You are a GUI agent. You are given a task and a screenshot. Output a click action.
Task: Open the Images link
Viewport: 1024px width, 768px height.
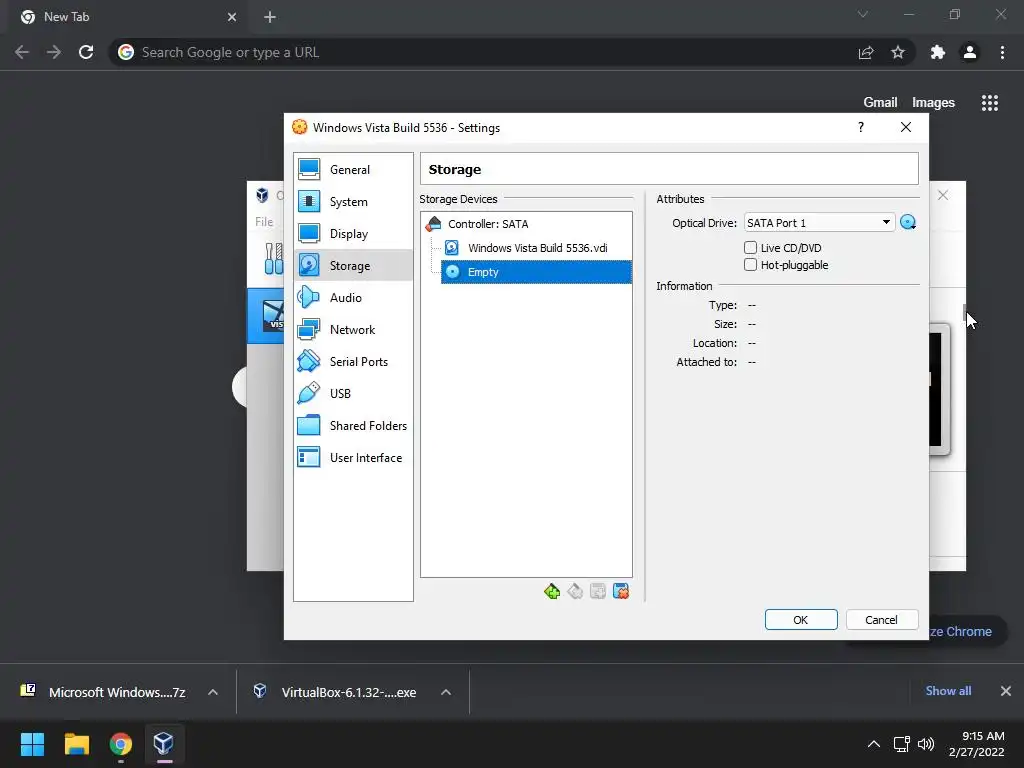(933, 103)
